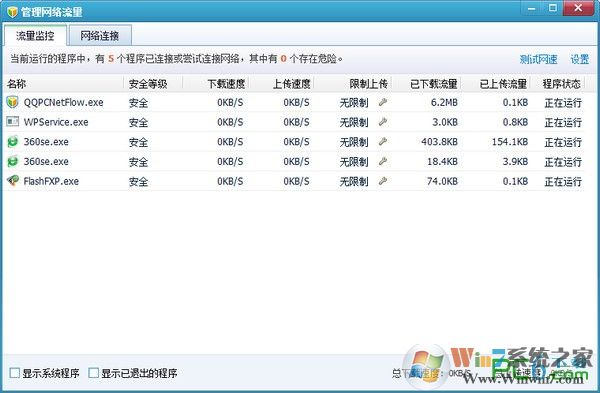This screenshot has width=600, height=393.
Task: Switch to the 流量监控 tab
Action: click(x=35, y=36)
